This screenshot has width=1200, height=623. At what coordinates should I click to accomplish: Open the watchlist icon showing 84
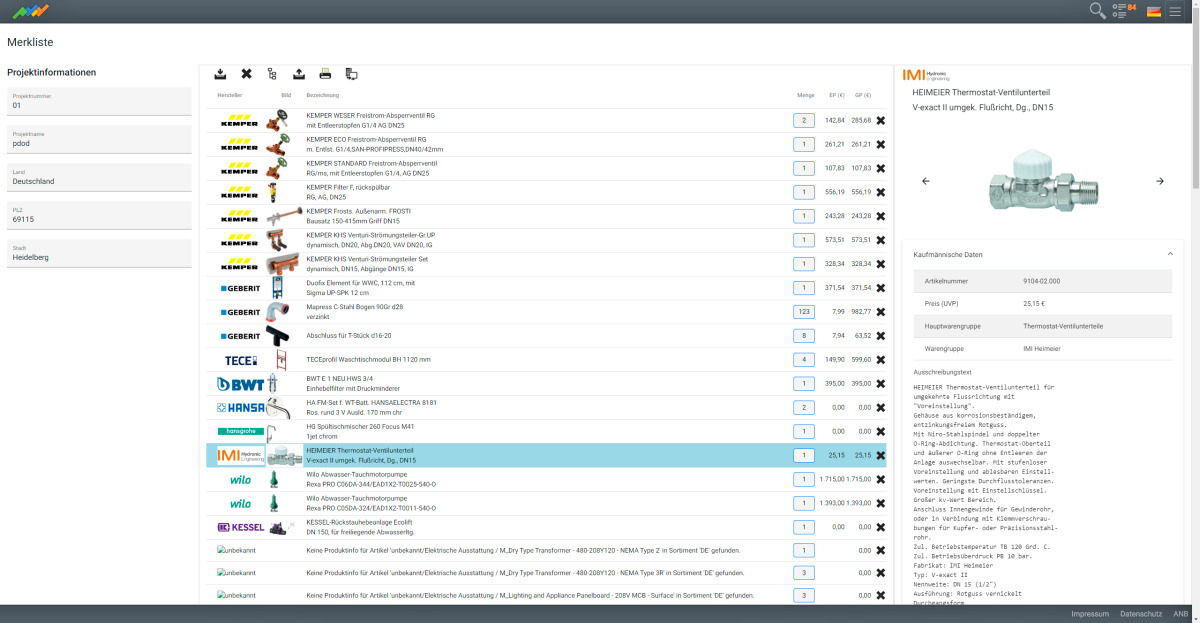click(x=1125, y=11)
